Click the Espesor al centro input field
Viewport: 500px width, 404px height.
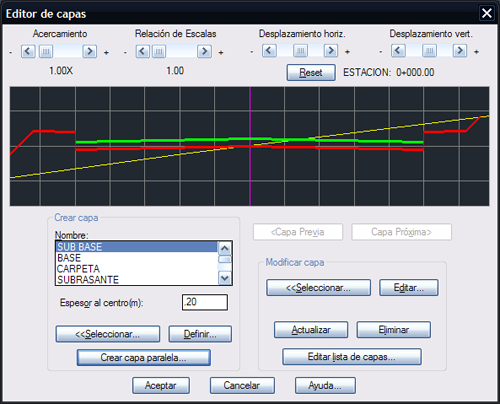coord(205,302)
